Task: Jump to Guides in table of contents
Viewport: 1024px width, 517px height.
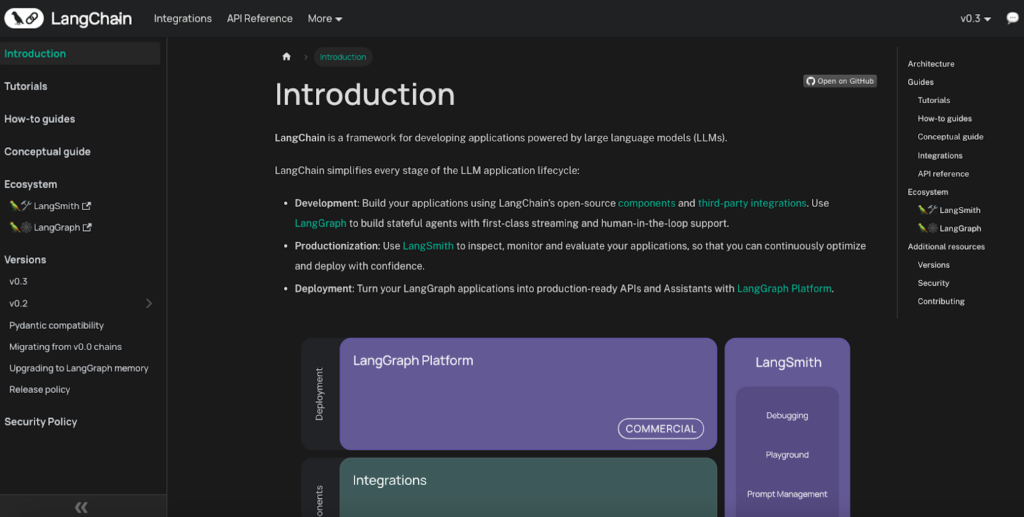Action: pos(920,82)
